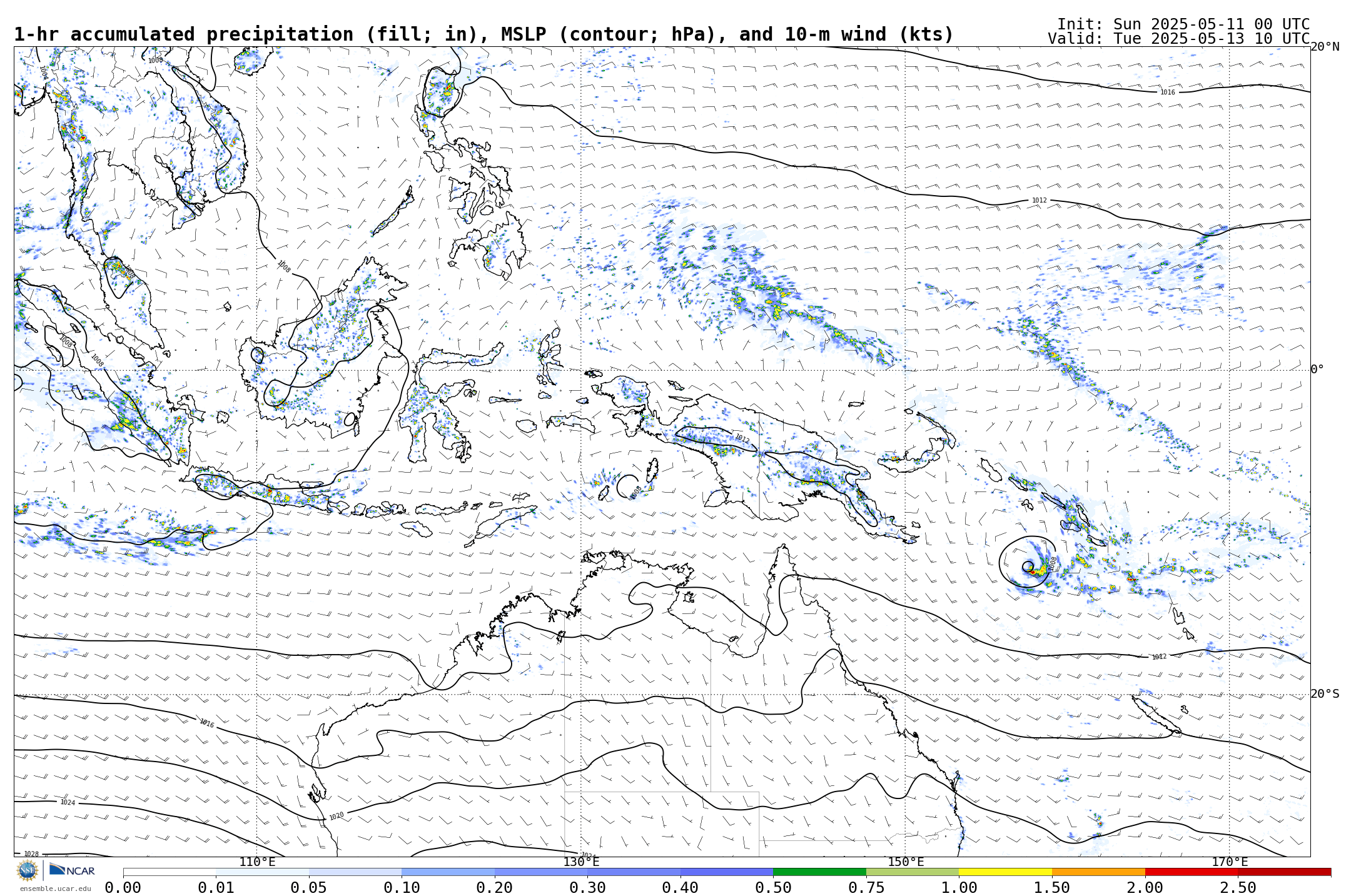1351x896 pixels.
Task: Click the 1028 isobar contour label
Action: point(31,854)
